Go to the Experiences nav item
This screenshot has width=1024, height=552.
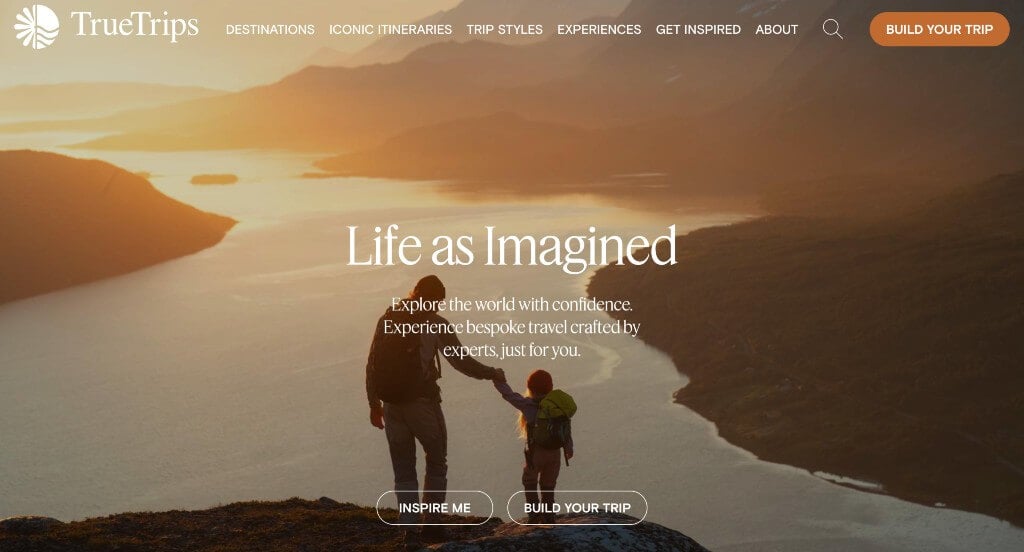pyautogui.click(x=599, y=29)
